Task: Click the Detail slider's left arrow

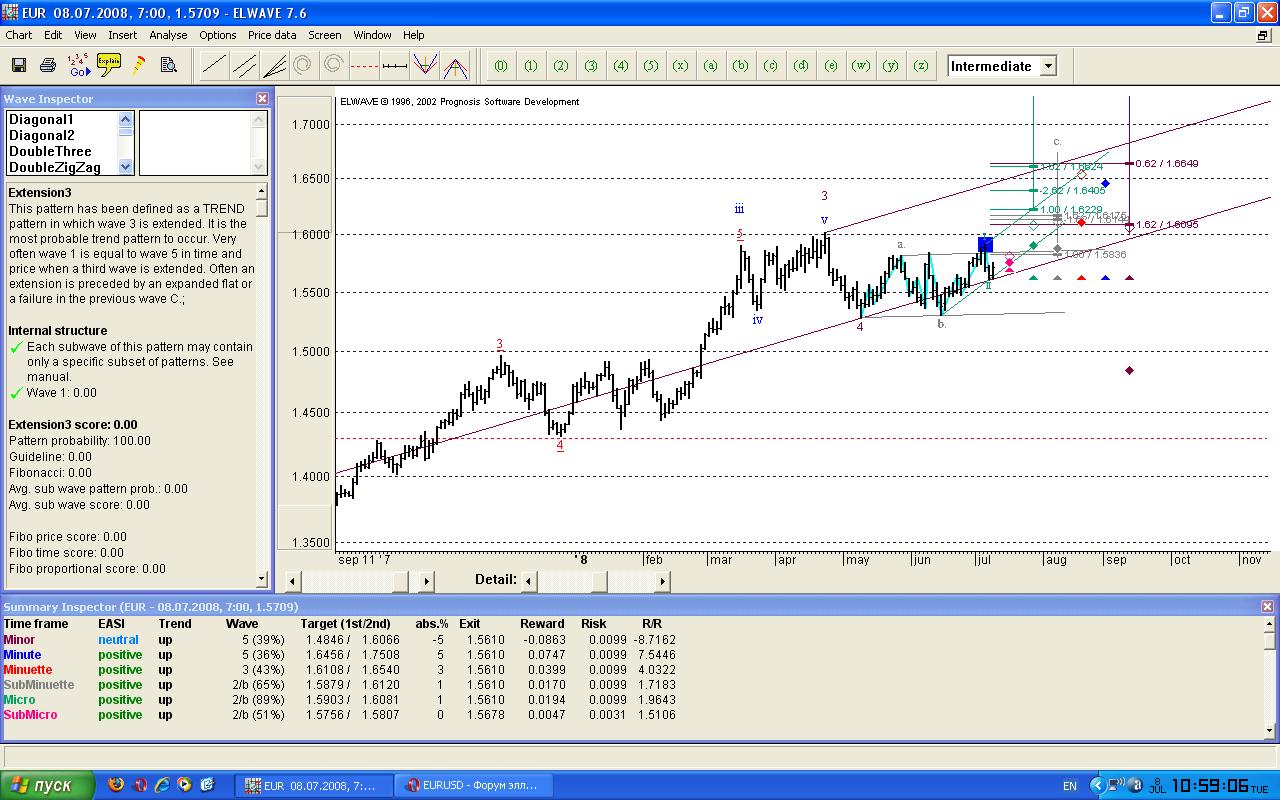Action: click(529, 581)
